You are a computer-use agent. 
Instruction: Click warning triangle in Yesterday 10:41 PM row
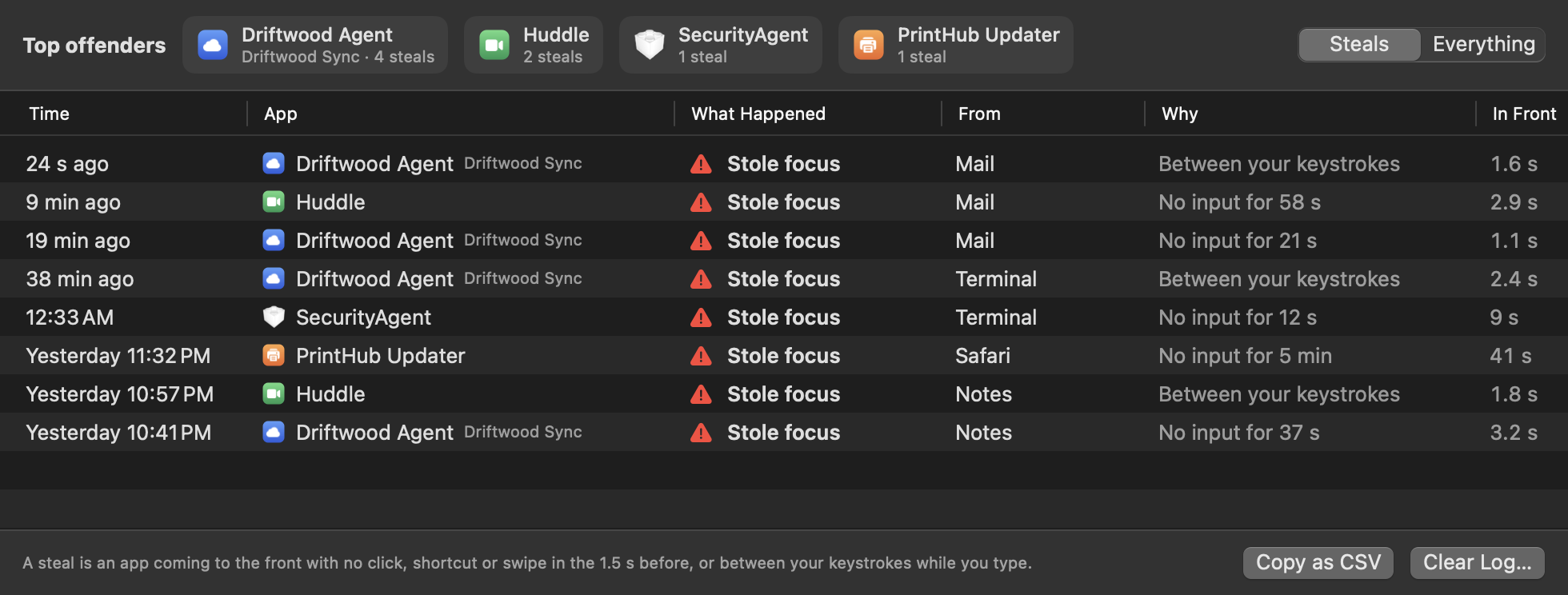pos(701,433)
